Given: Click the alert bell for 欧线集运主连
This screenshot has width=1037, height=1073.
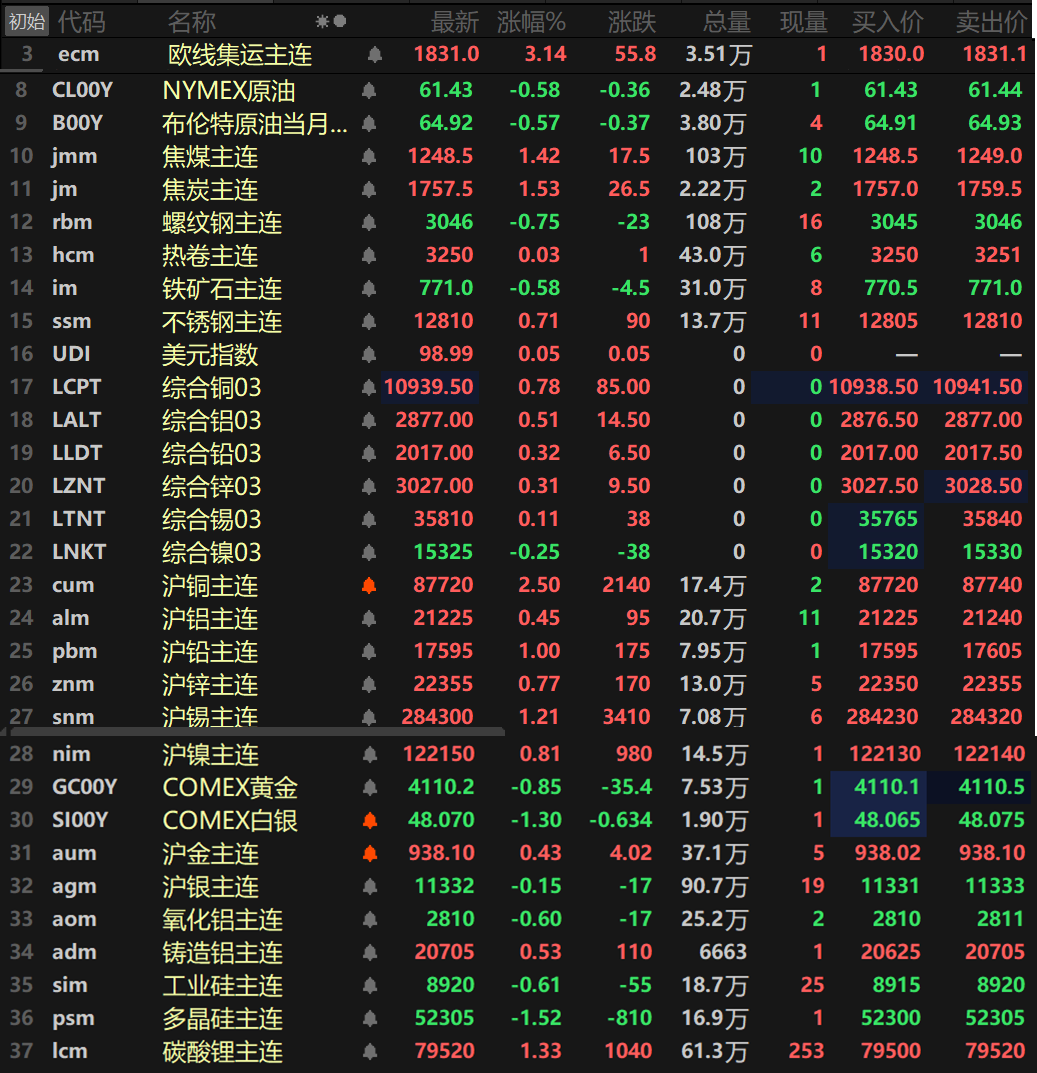Looking at the screenshot, I should (x=375, y=55).
